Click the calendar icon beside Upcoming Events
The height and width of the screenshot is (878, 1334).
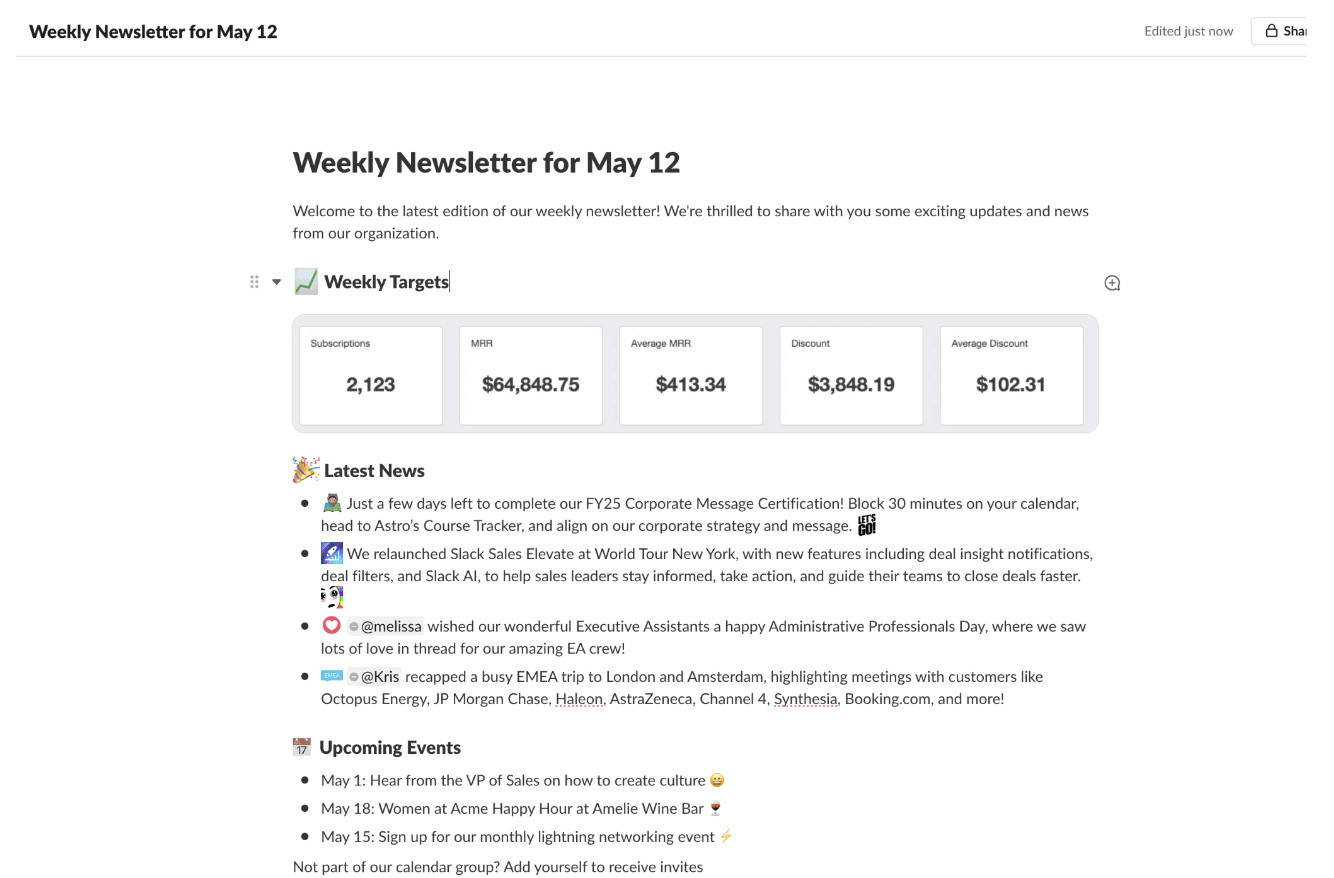pos(302,746)
